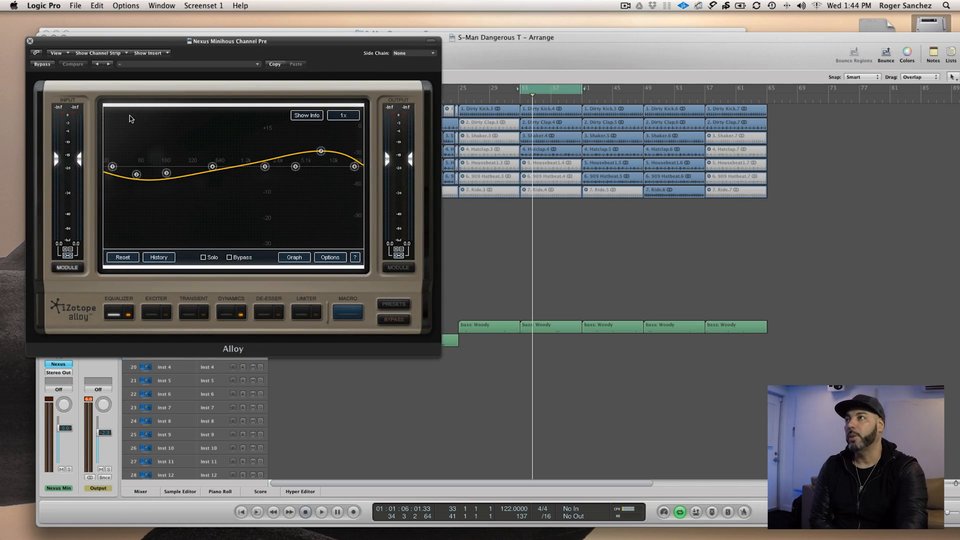
Task: Click the track icon for Inst 8
Action: click(x=146, y=421)
